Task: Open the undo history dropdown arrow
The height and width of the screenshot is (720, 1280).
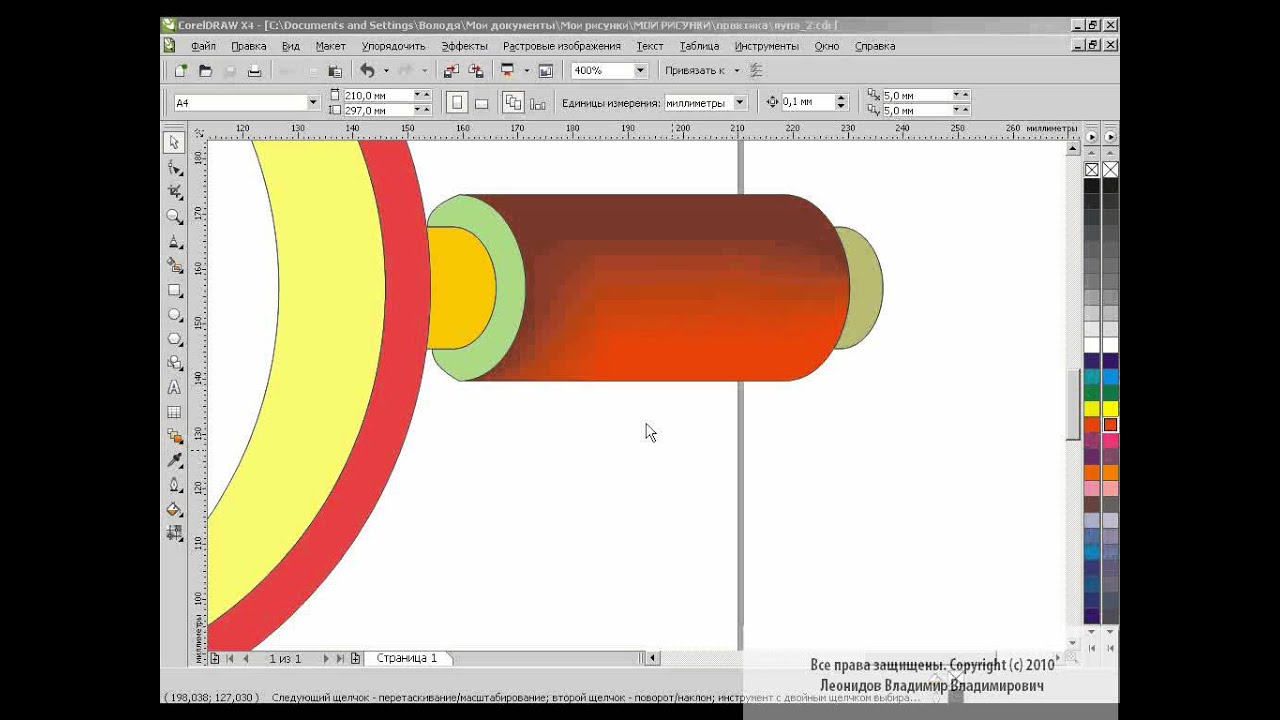Action: click(386, 71)
